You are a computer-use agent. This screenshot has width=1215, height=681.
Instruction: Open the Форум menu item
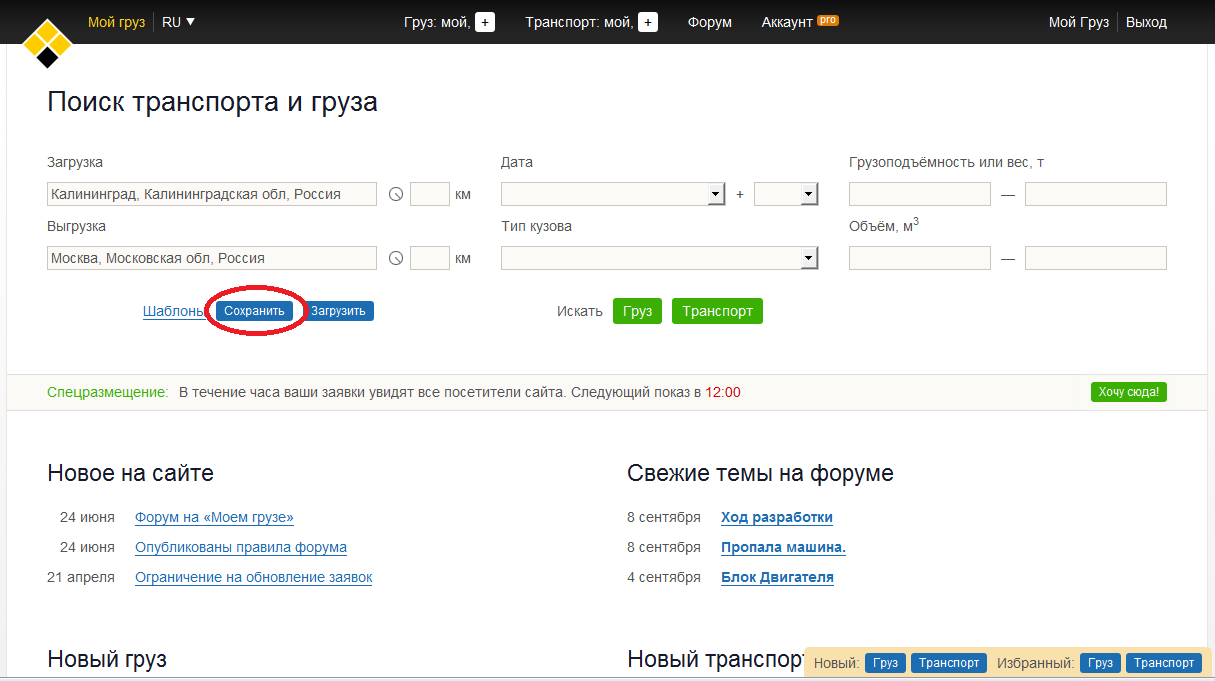pos(709,22)
